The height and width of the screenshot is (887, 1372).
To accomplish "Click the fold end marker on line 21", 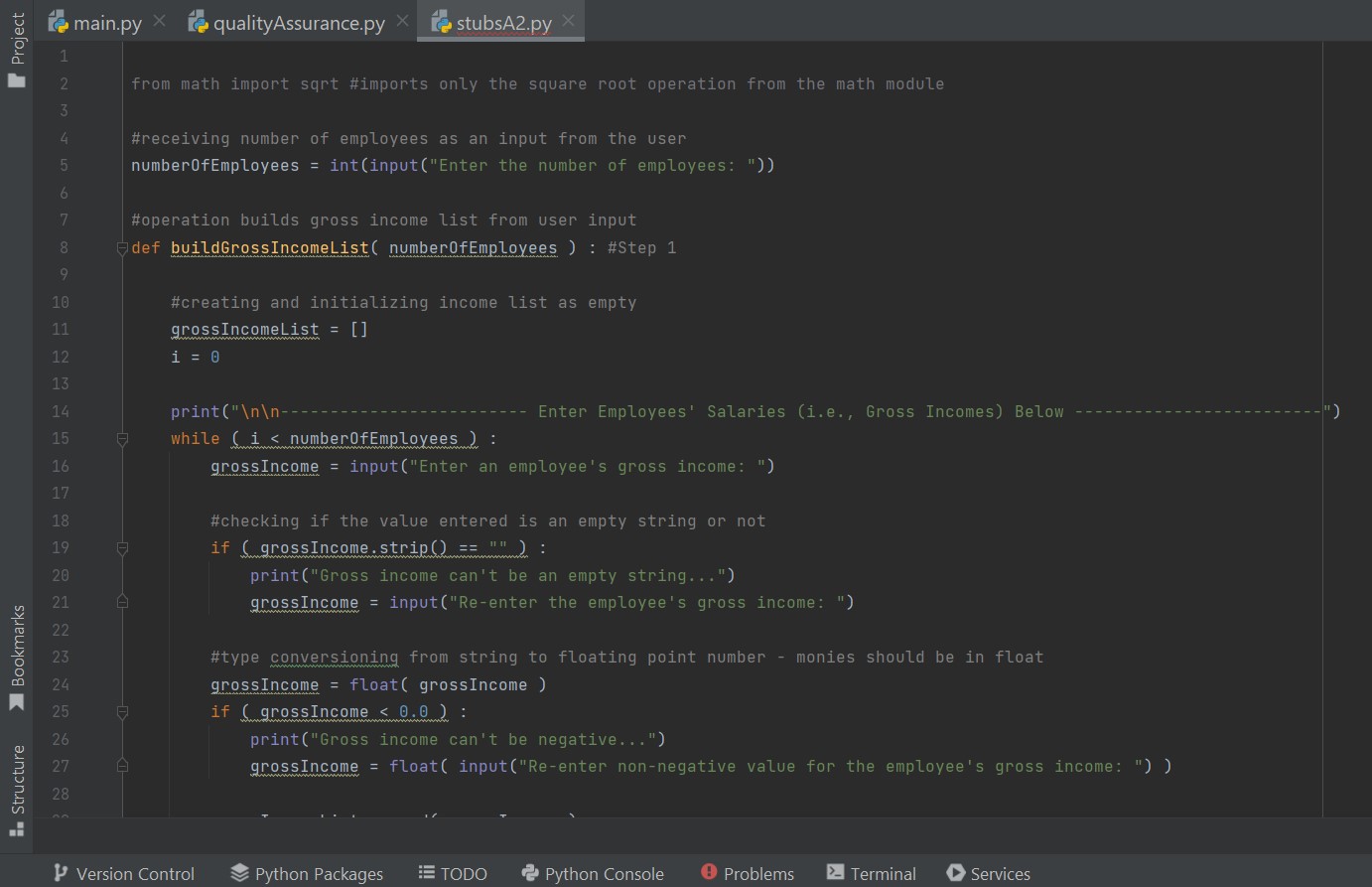I will point(122,602).
